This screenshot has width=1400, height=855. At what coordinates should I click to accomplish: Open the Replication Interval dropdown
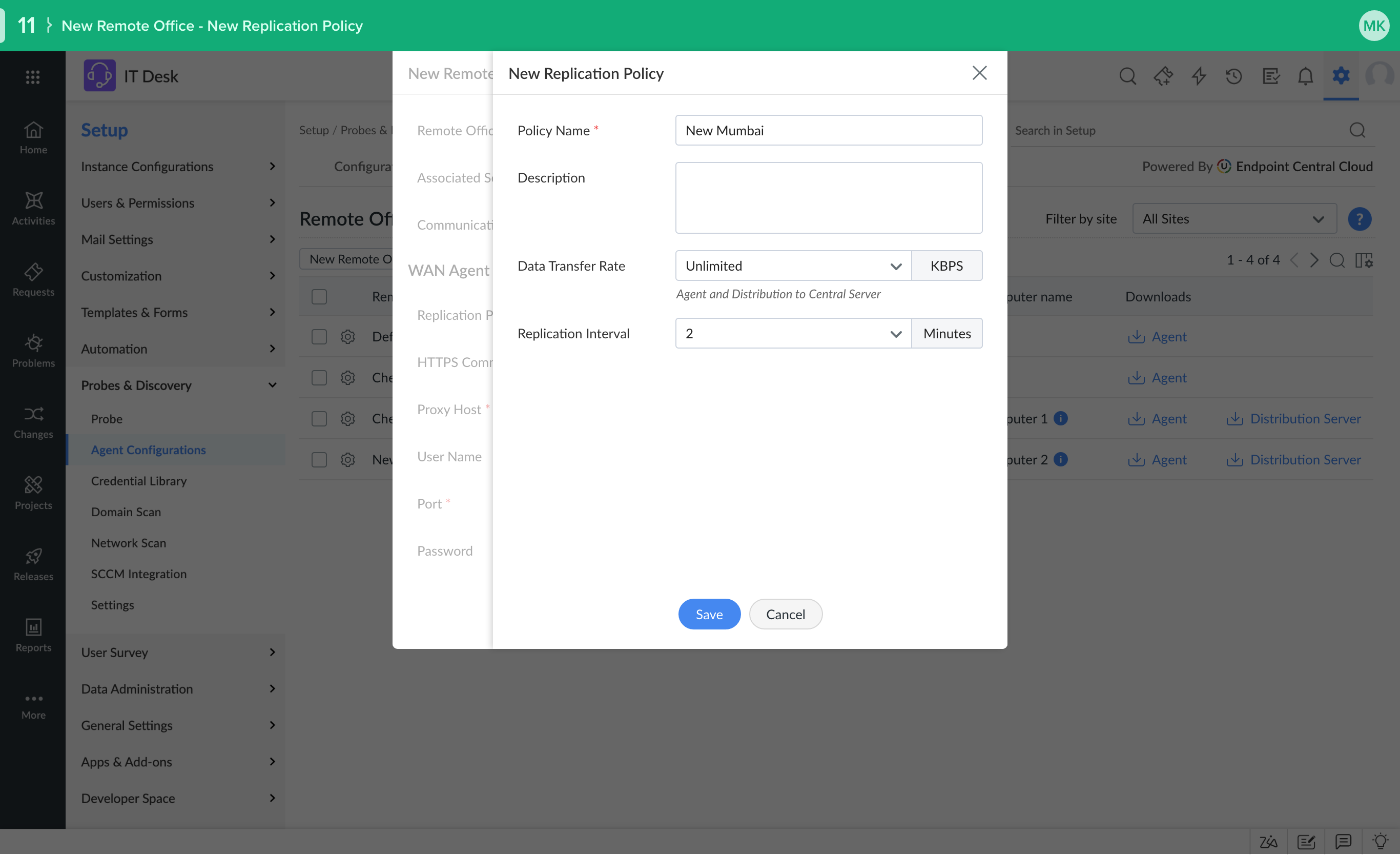pyautogui.click(x=793, y=333)
